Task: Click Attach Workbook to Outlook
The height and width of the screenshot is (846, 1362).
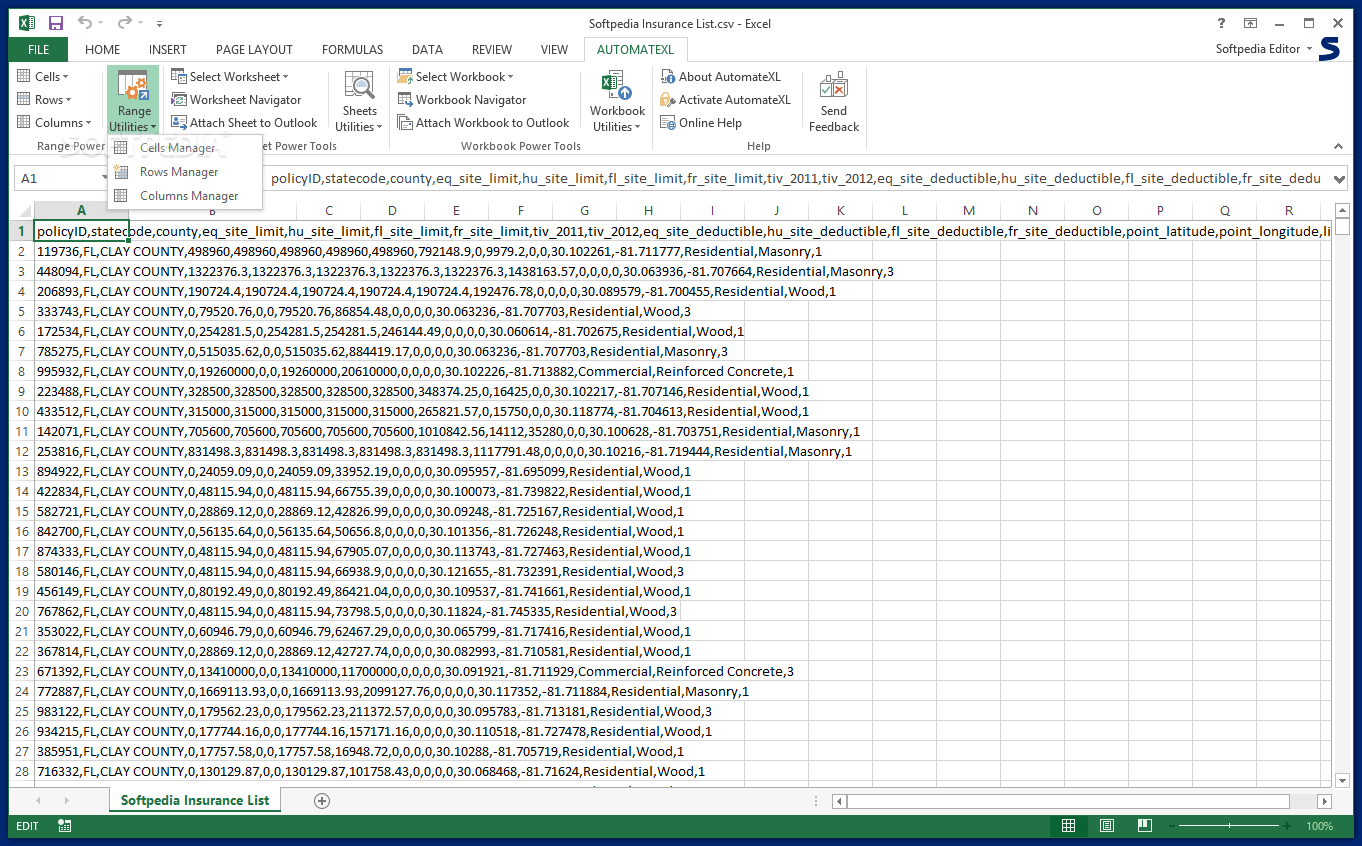Action: tap(483, 123)
